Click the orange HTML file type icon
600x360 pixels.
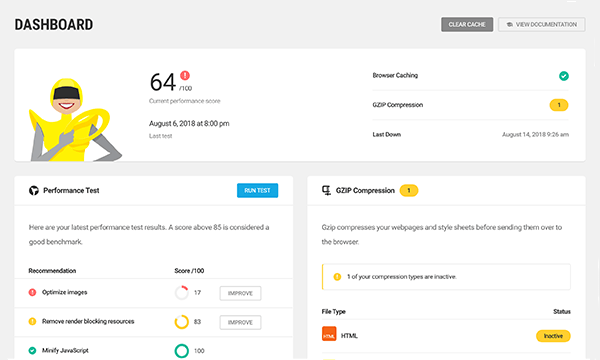tap(329, 334)
